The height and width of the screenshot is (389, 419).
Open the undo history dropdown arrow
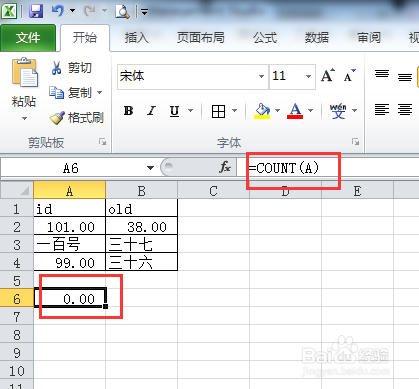click(72, 11)
